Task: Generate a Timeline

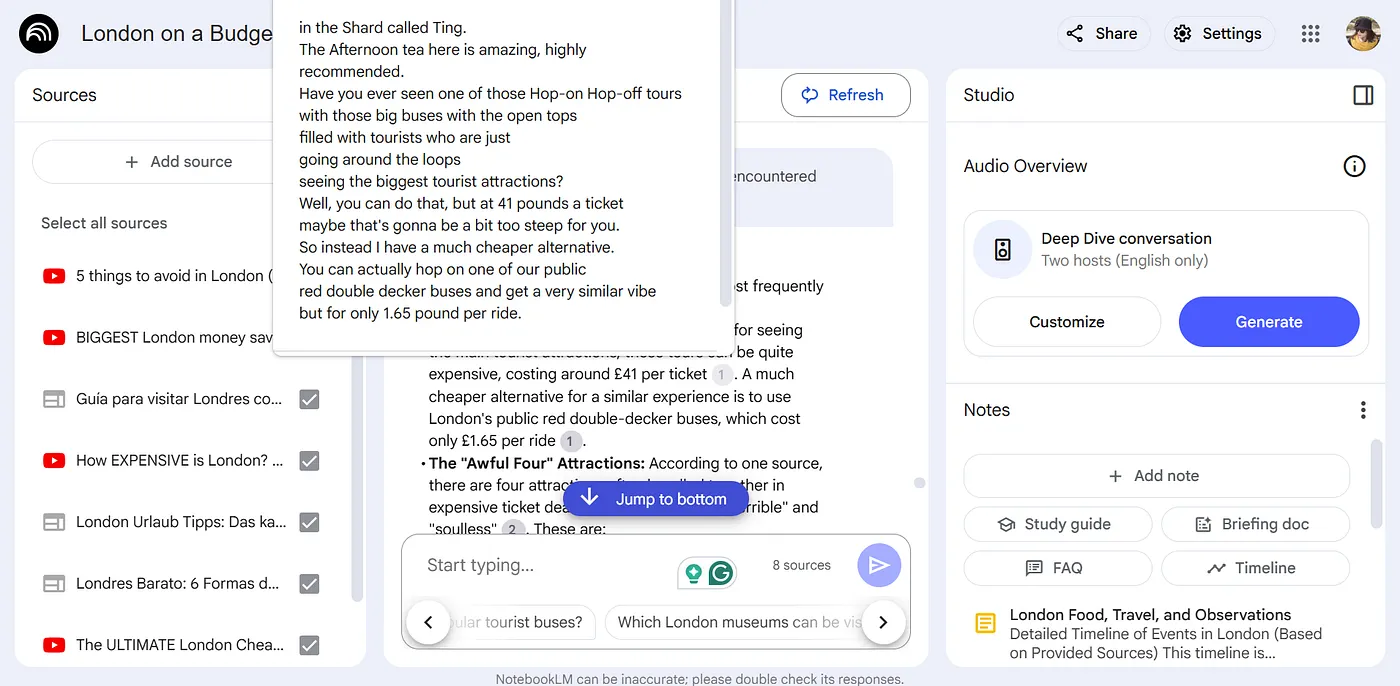Action: click(x=1255, y=568)
